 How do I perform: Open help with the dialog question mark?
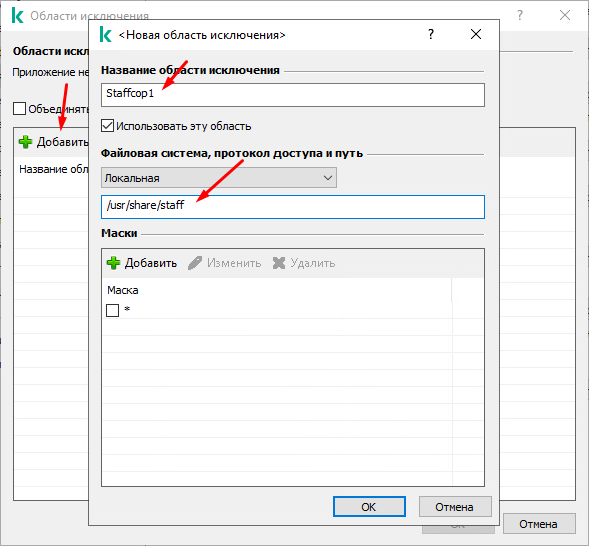coord(431,35)
